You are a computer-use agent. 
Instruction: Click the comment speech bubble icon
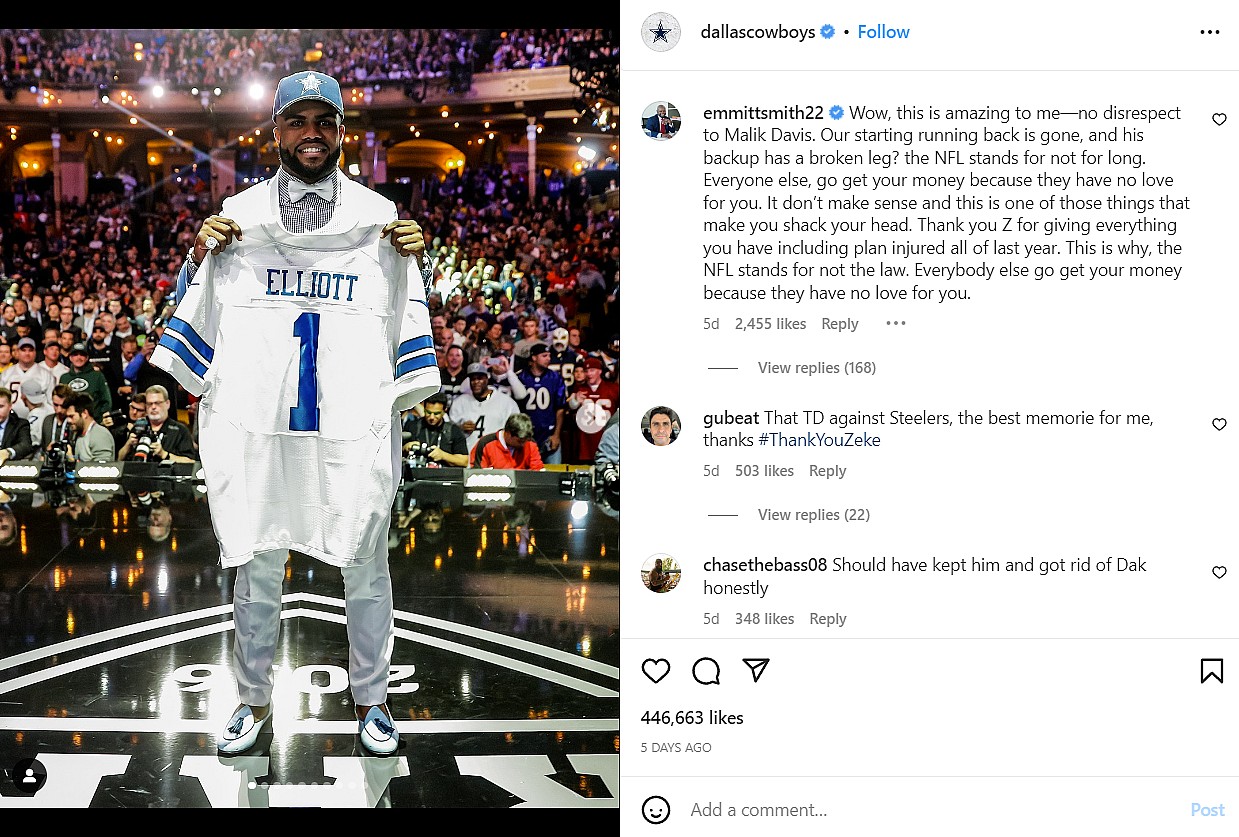coord(706,670)
